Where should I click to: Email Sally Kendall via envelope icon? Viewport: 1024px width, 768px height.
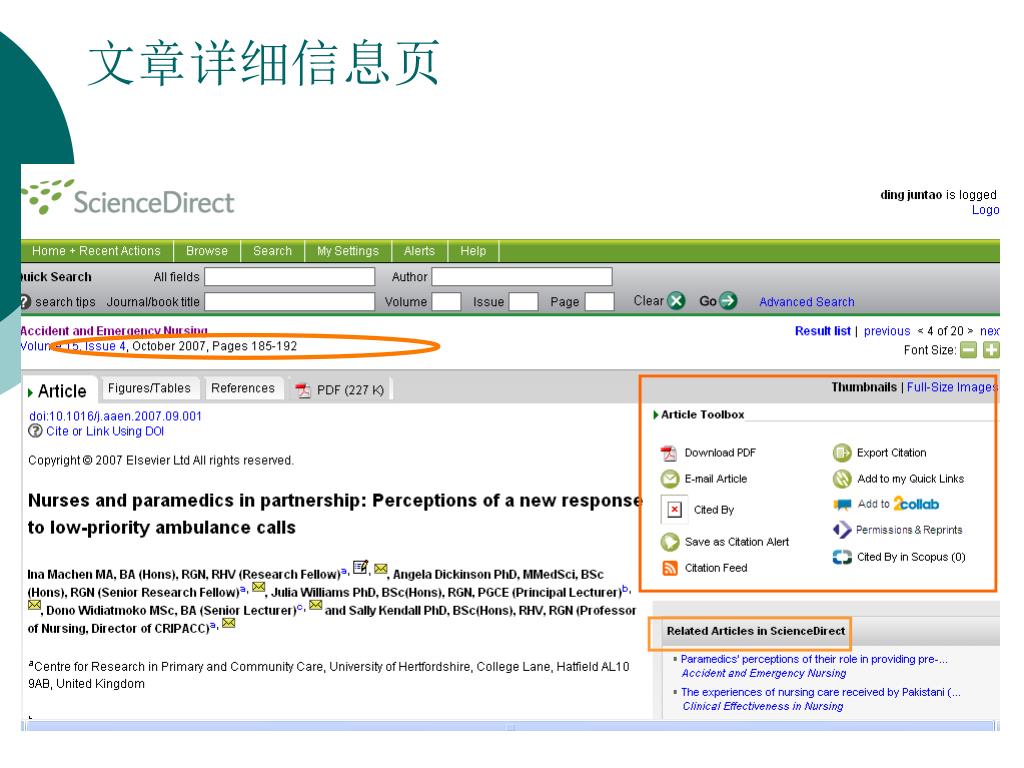229,623
